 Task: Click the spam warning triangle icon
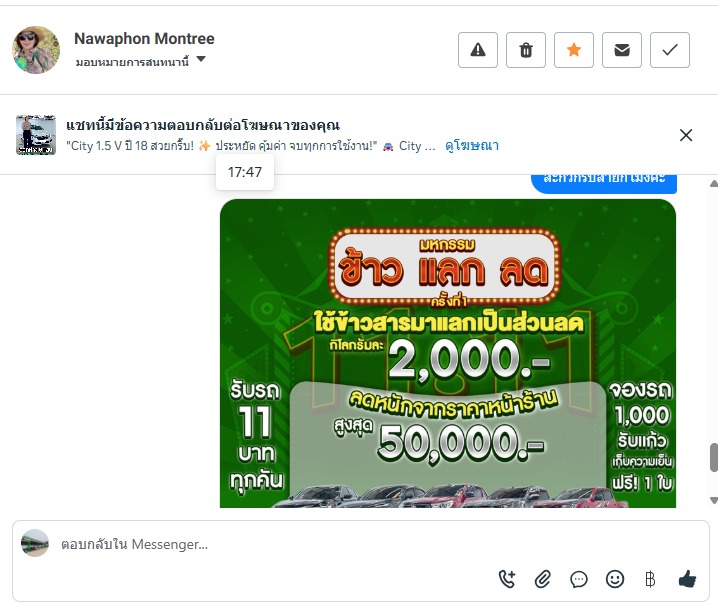(x=478, y=50)
